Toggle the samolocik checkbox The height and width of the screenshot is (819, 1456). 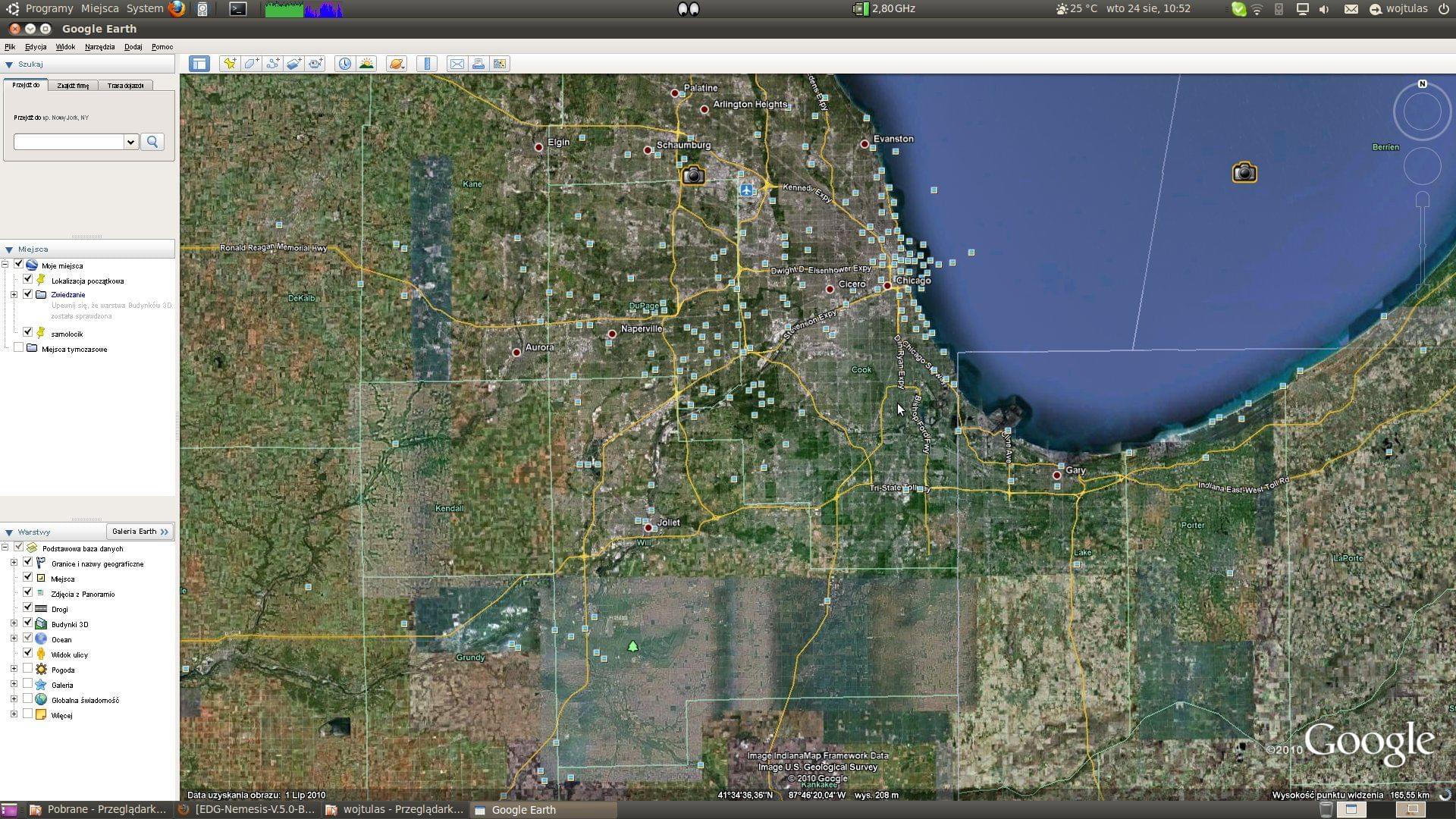[28, 333]
